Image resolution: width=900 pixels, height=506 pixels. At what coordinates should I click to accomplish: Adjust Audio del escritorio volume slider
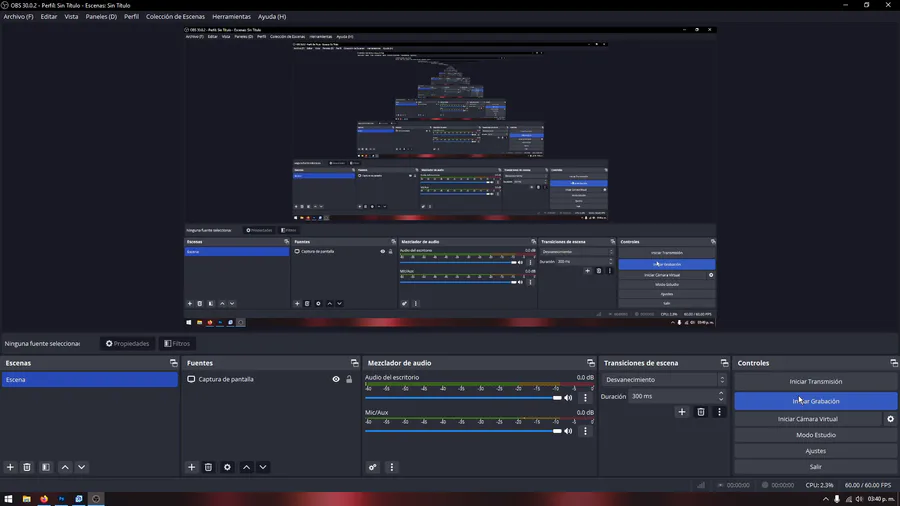[x=463, y=398]
